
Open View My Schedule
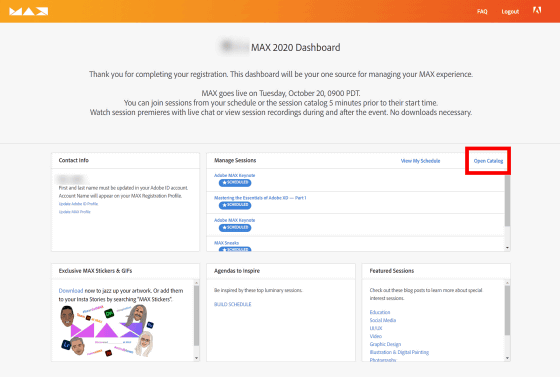click(420, 161)
